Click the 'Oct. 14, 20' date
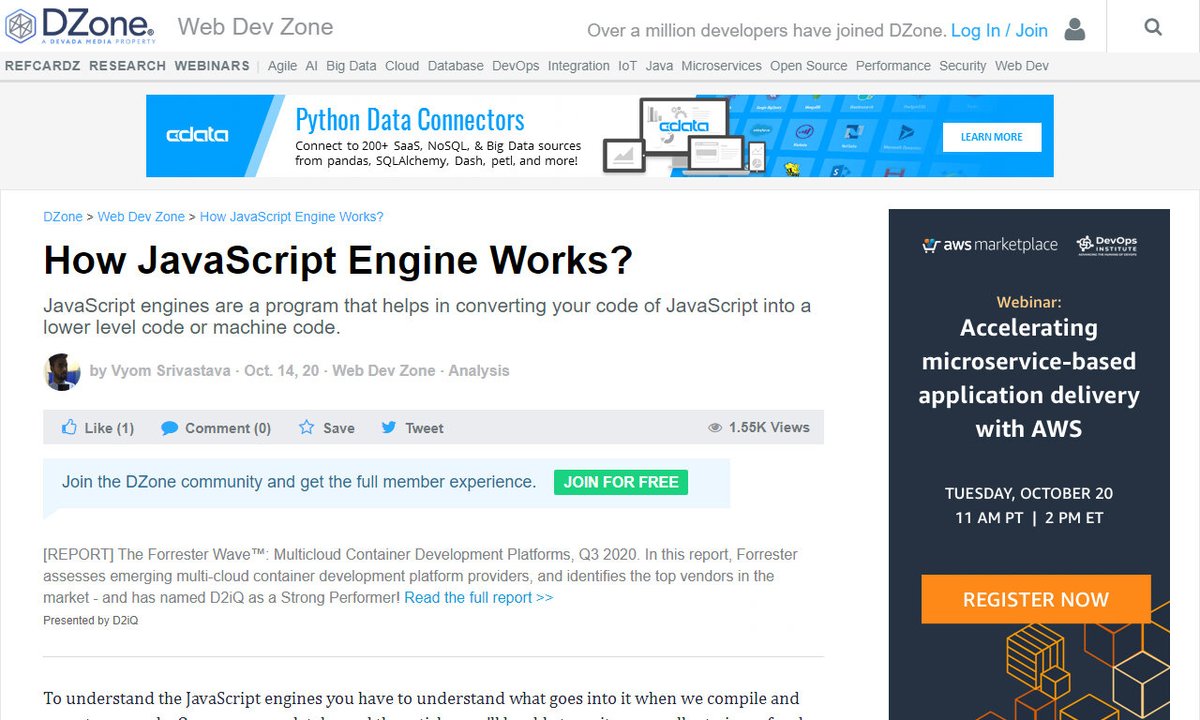The width and height of the screenshot is (1200, 720). 282,371
